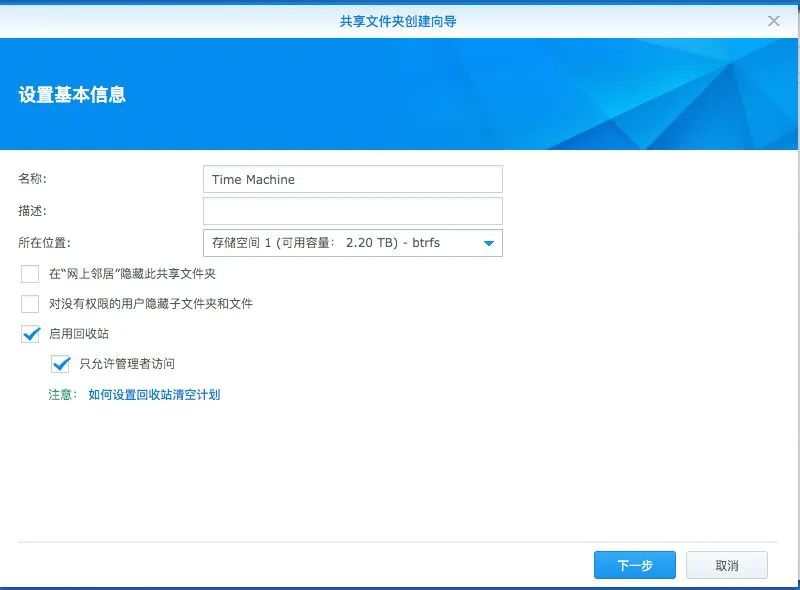
Task: Click the name field containing Time Machine
Action: click(x=350, y=179)
